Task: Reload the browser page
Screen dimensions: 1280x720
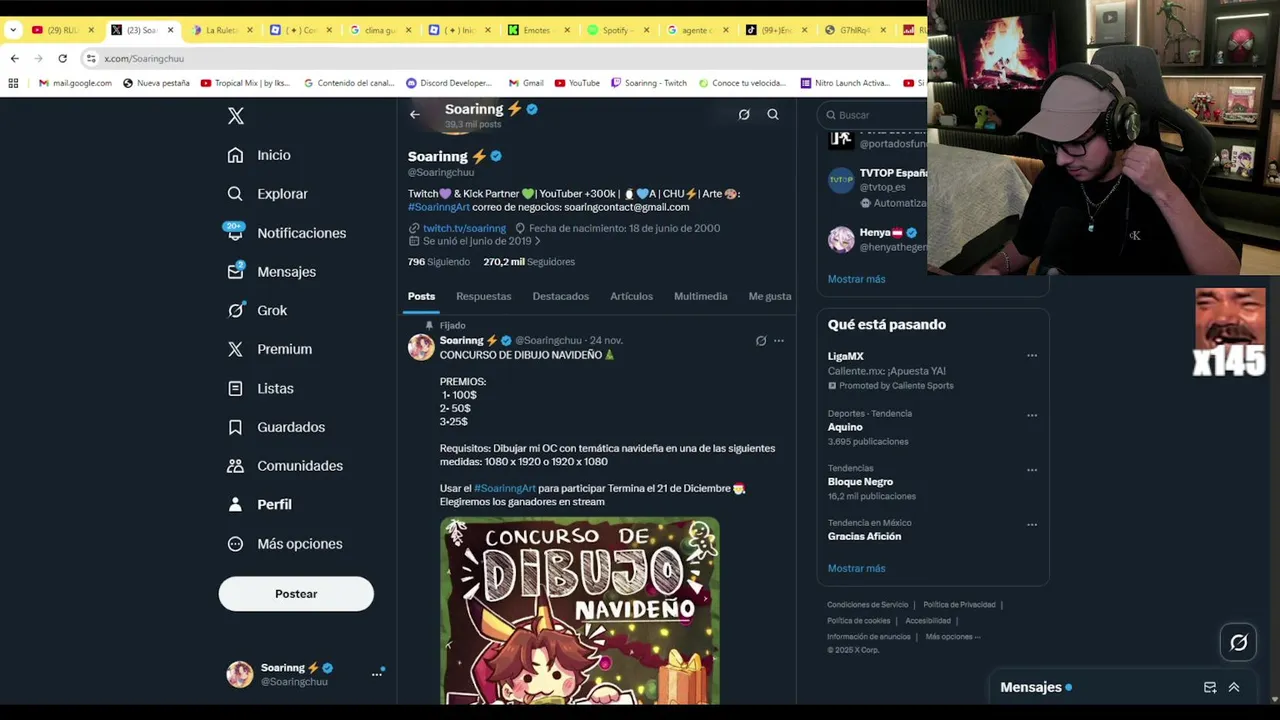Action: 62,58
